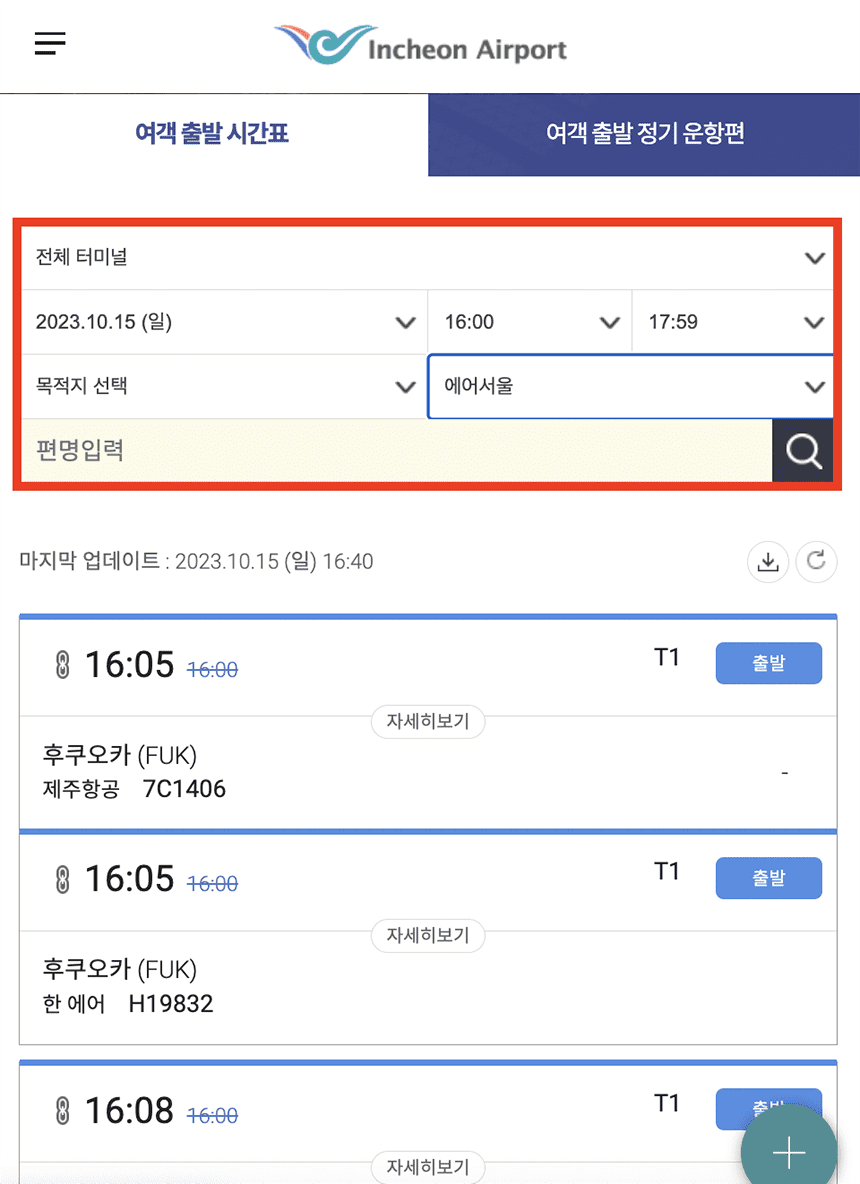Select the 여객 출발 시간표 tab
Viewport: 860px width, 1184px height.
[211, 134]
